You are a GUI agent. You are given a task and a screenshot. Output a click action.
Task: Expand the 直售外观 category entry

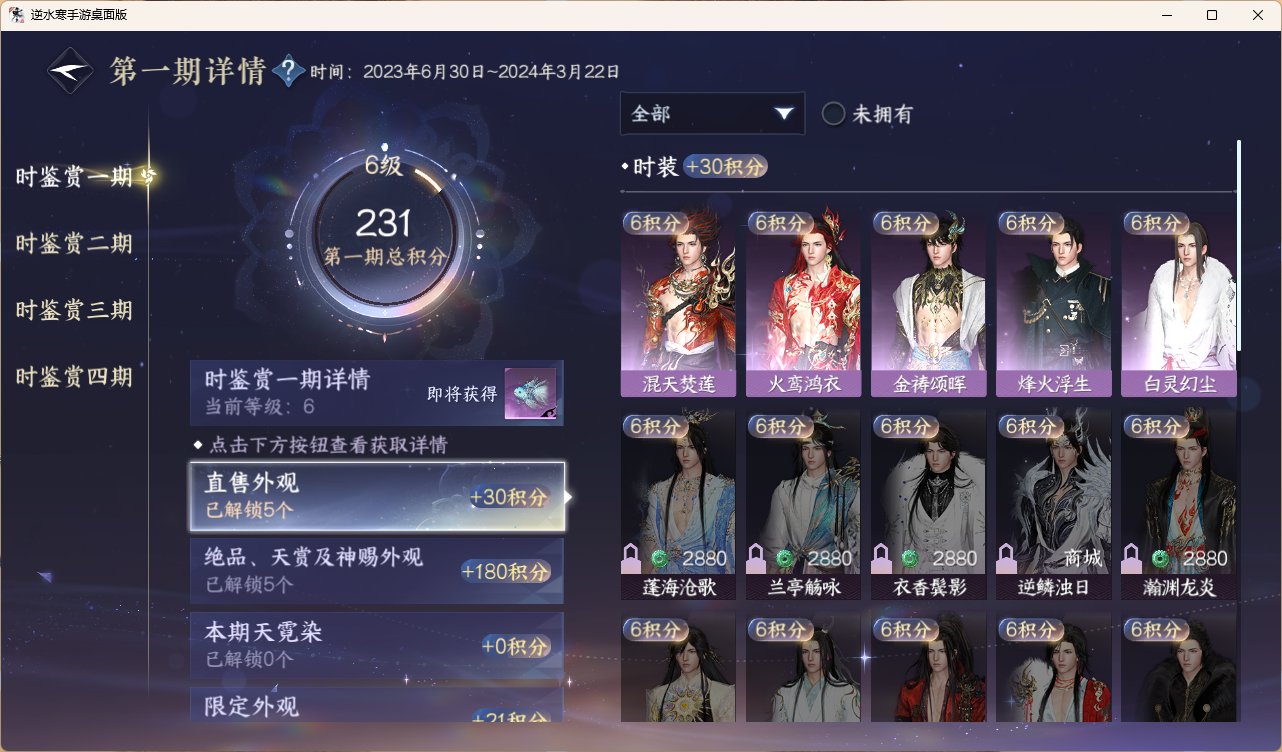click(x=377, y=496)
